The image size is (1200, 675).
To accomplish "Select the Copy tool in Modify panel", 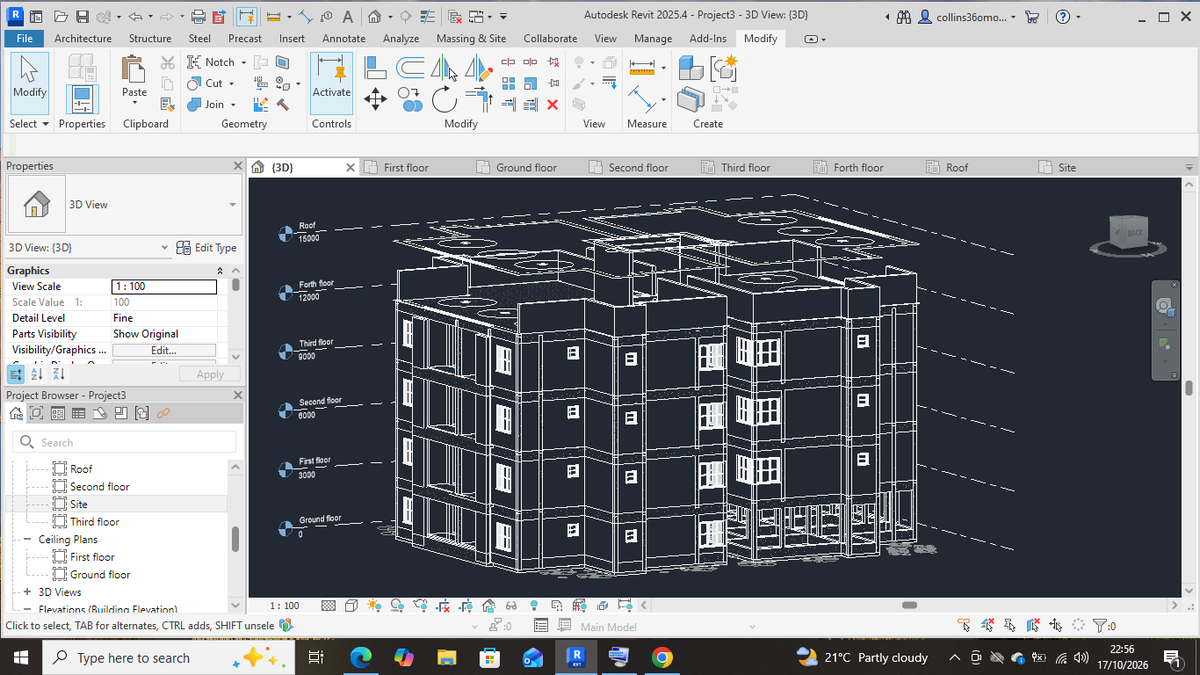I will tap(409, 98).
